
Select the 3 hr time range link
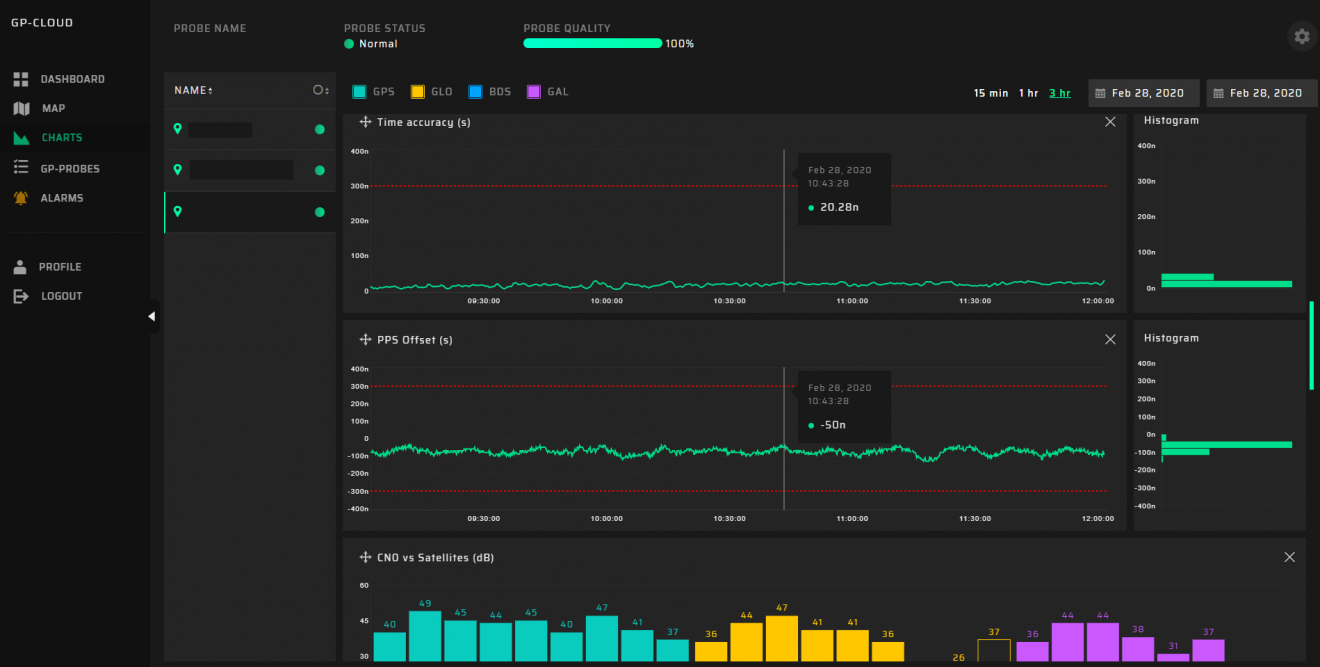[1059, 92]
